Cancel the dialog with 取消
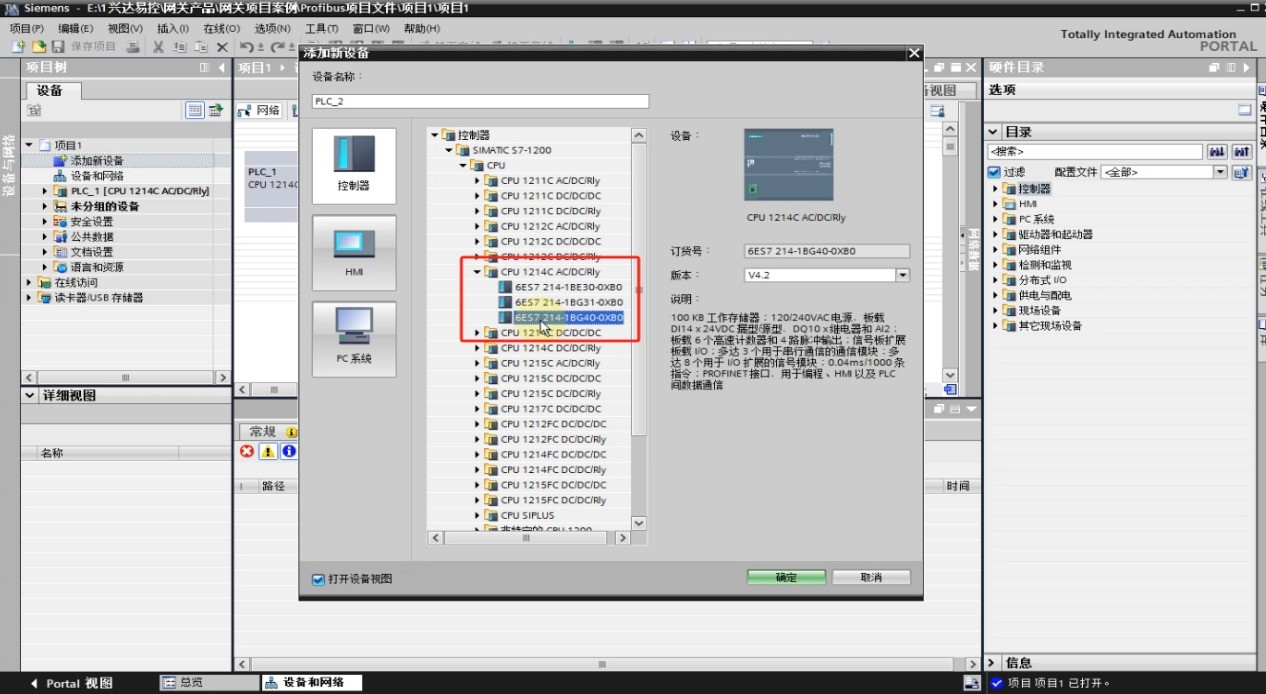Viewport: 1266px width, 694px height. 871,577
